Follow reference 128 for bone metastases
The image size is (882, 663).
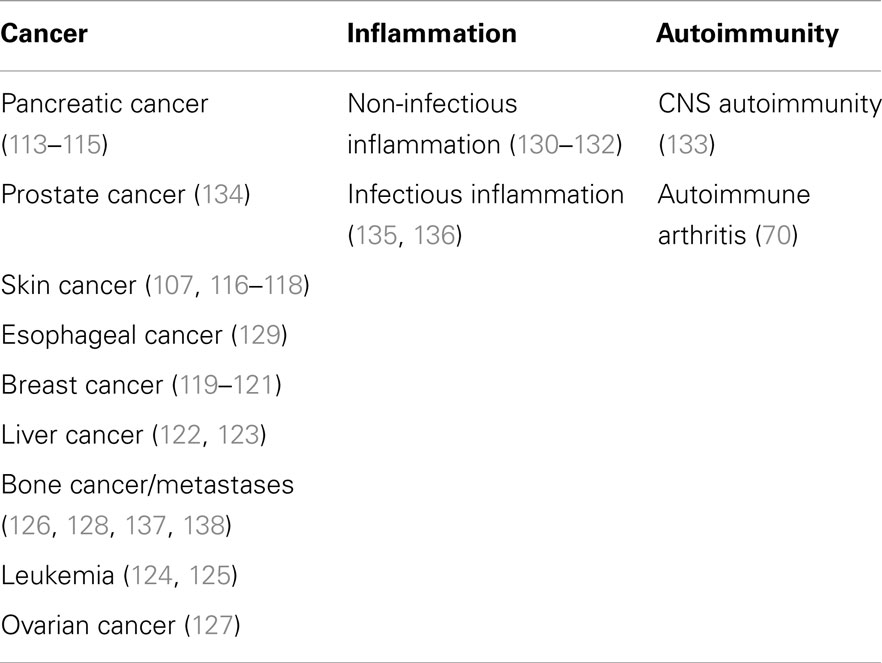[88, 525]
